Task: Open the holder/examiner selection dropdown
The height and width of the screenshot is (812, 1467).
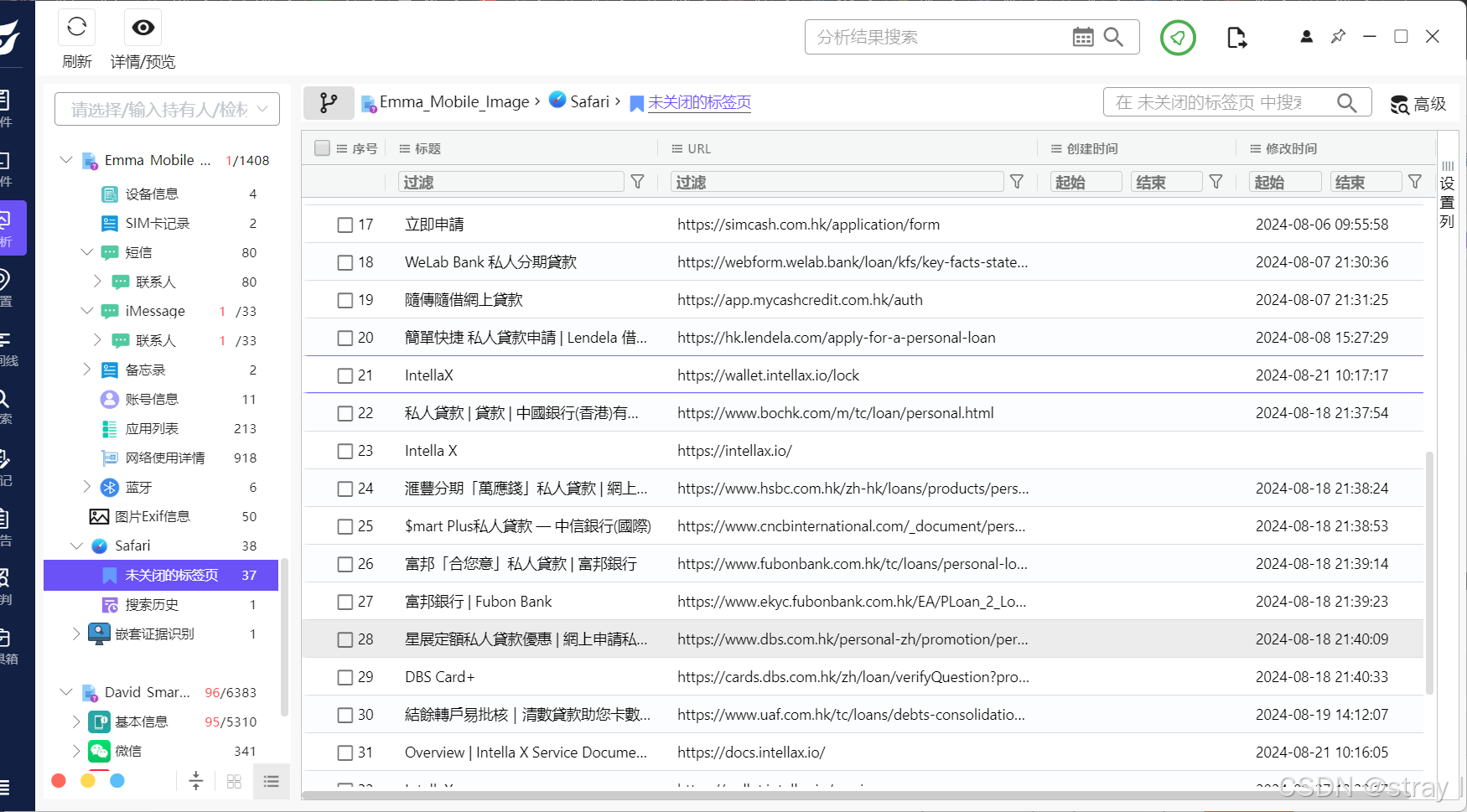Action: pyautogui.click(x=167, y=109)
